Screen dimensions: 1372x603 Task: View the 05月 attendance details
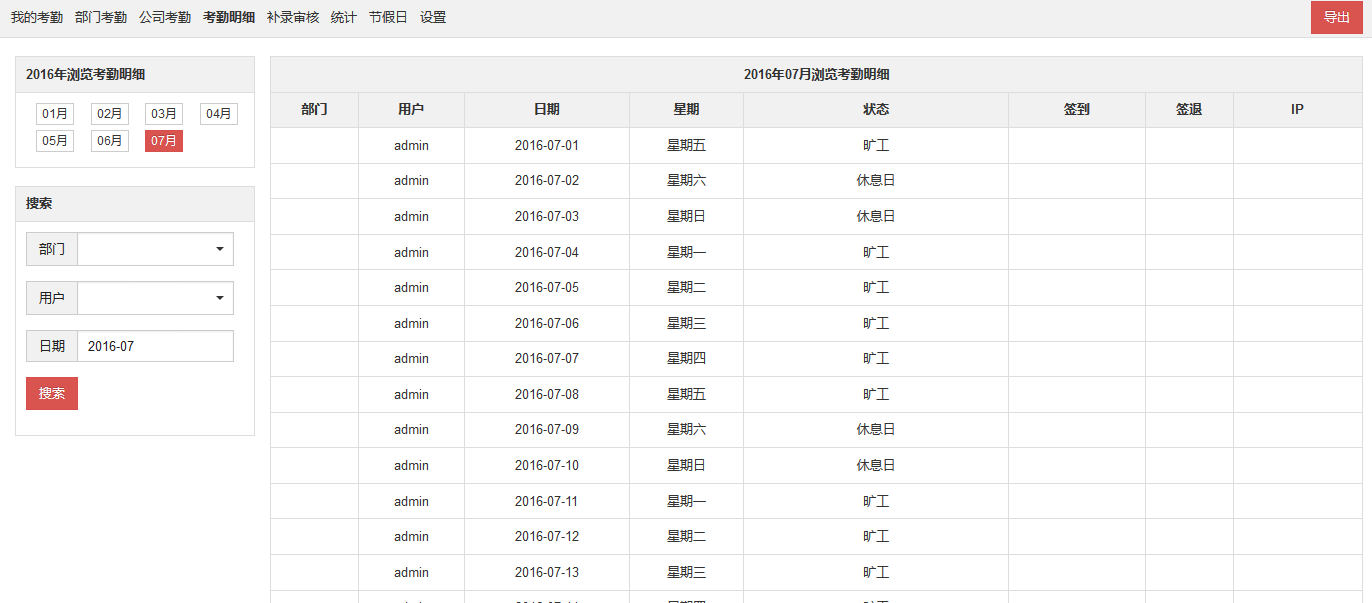[x=55, y=141]
